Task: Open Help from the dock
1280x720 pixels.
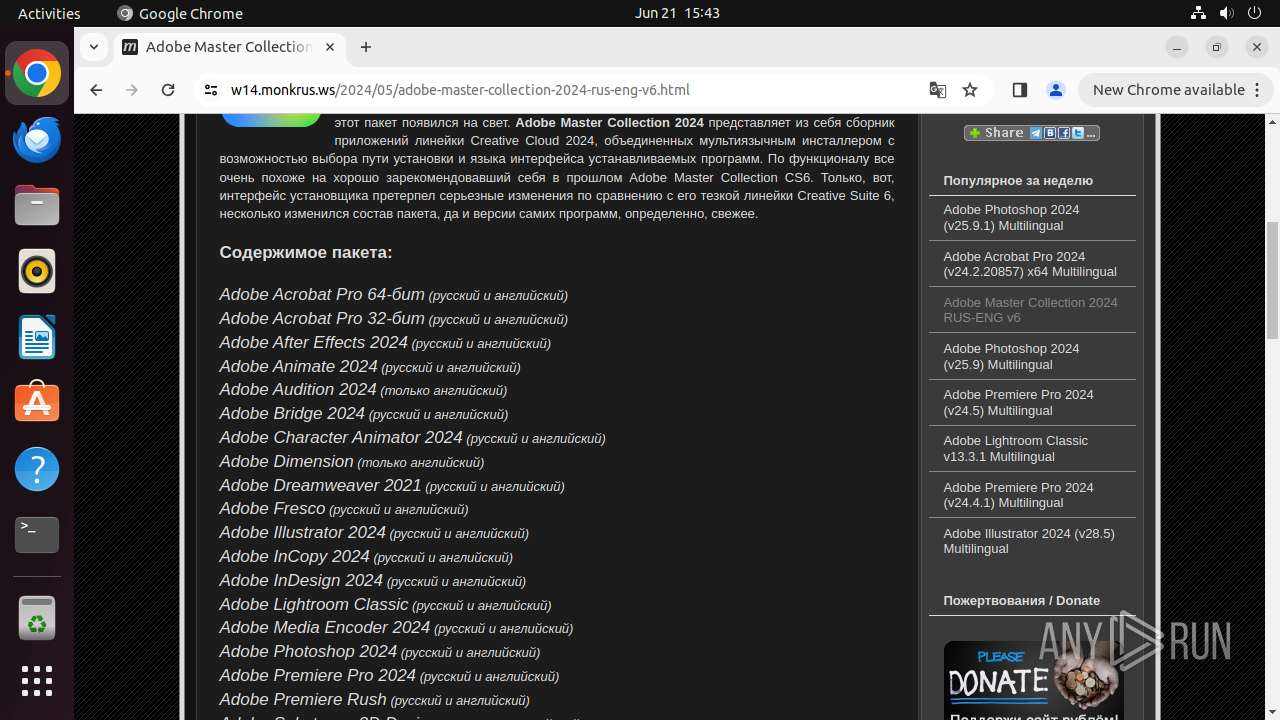Action: [x=37, y=469]
